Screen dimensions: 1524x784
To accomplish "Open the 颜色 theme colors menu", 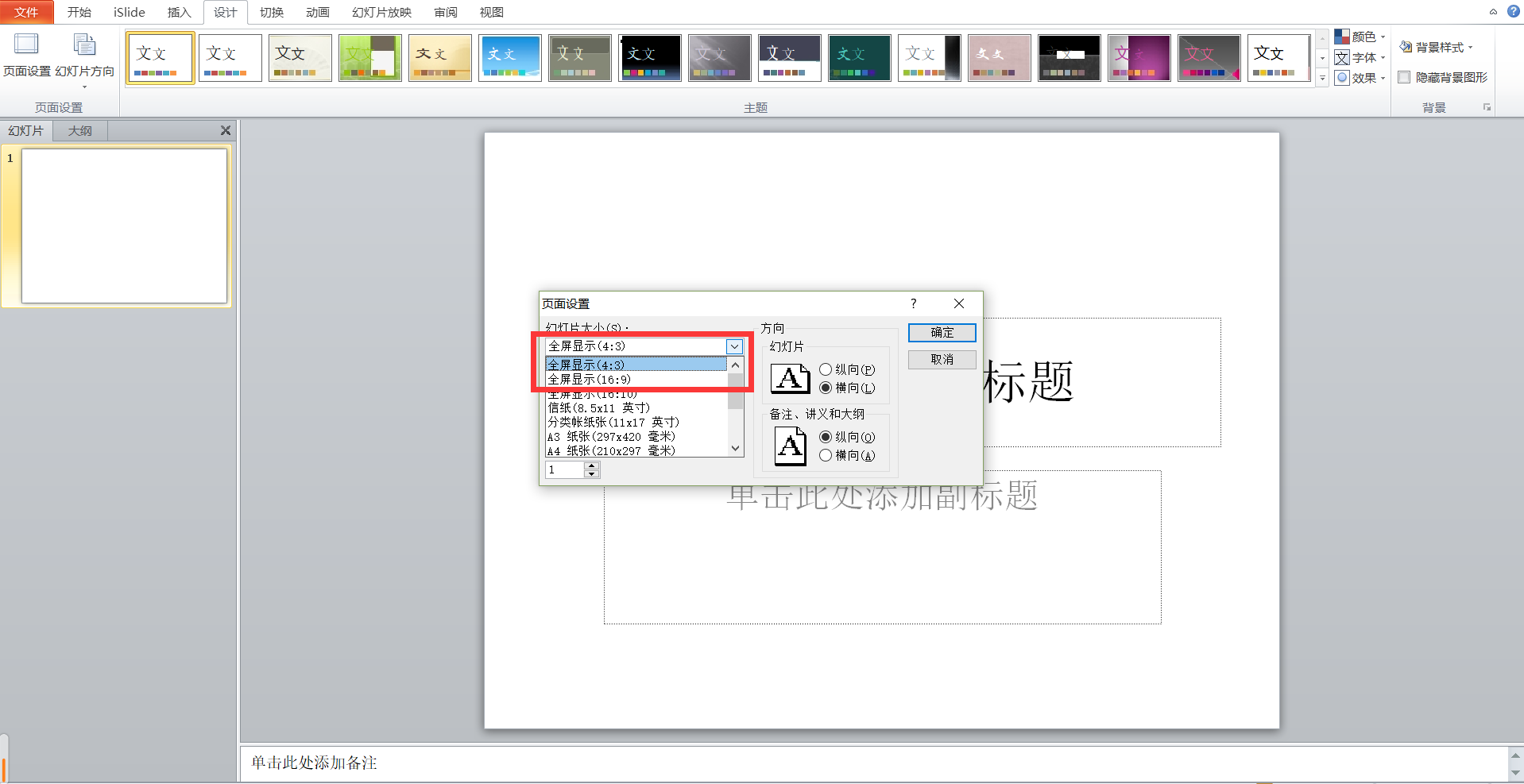I will point(1360,37).
